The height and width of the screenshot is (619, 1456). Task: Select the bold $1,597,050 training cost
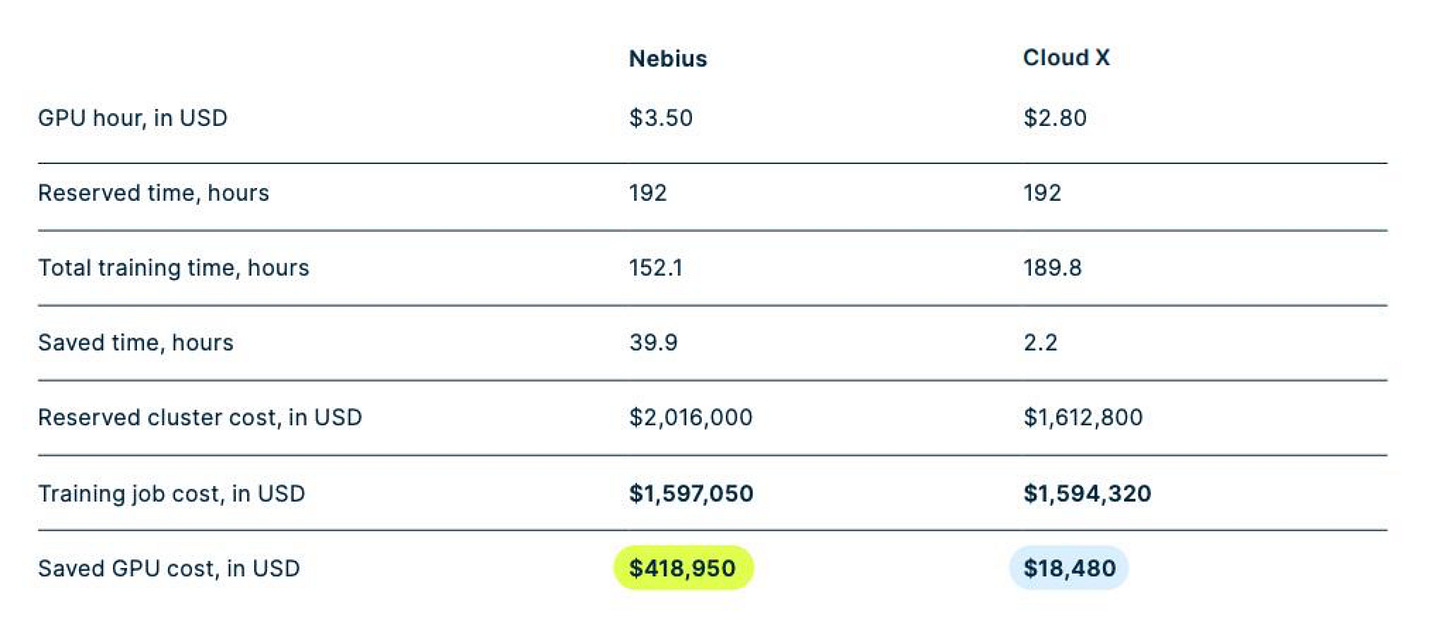click(691, 494)
